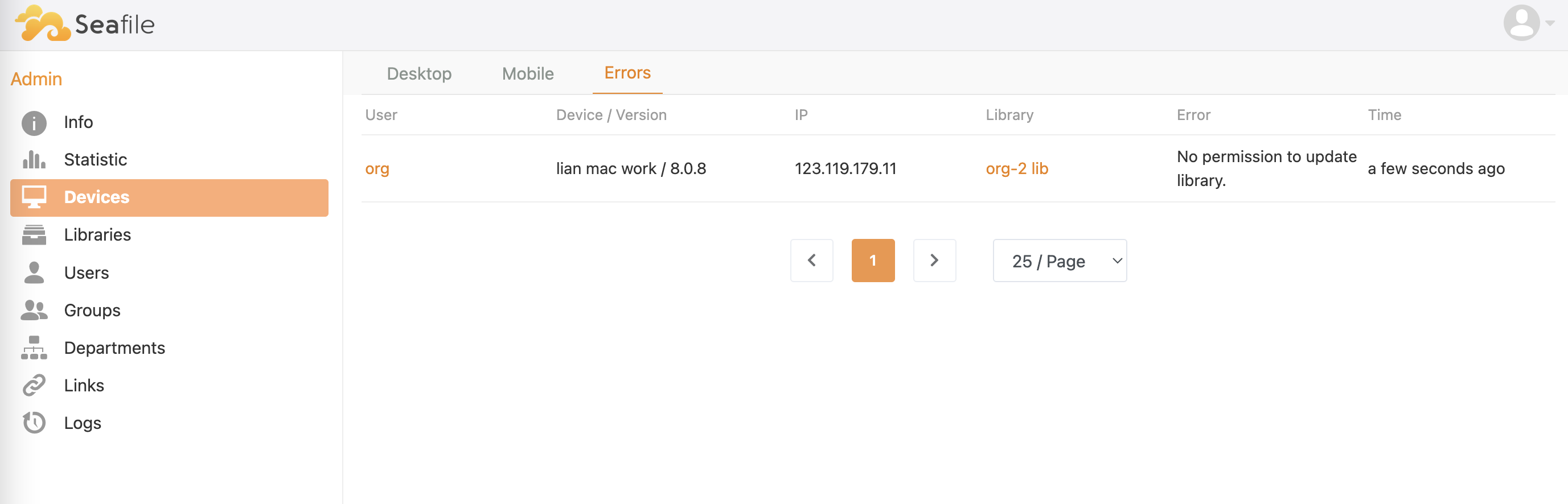Viewport: 1568px width, 504px height.
Task: Go to next page arrow
Action: 934,261
